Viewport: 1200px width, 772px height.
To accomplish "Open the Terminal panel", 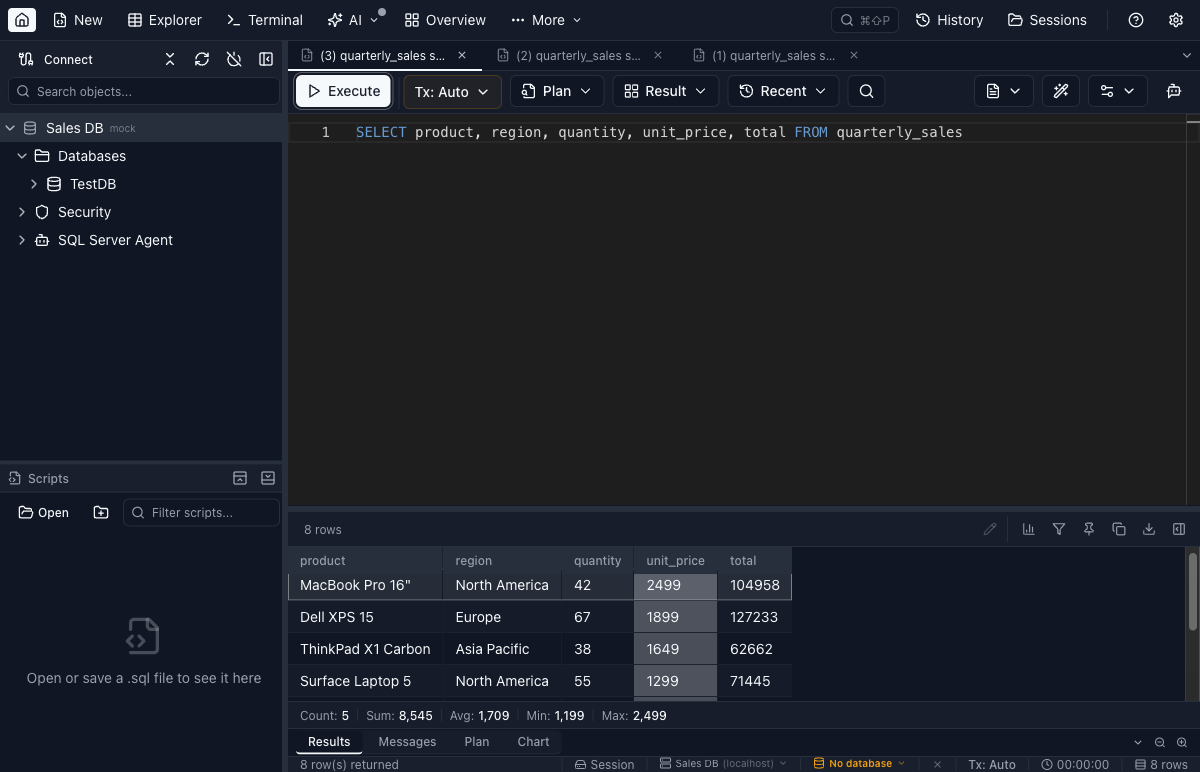I will click(x=265, y=20).
